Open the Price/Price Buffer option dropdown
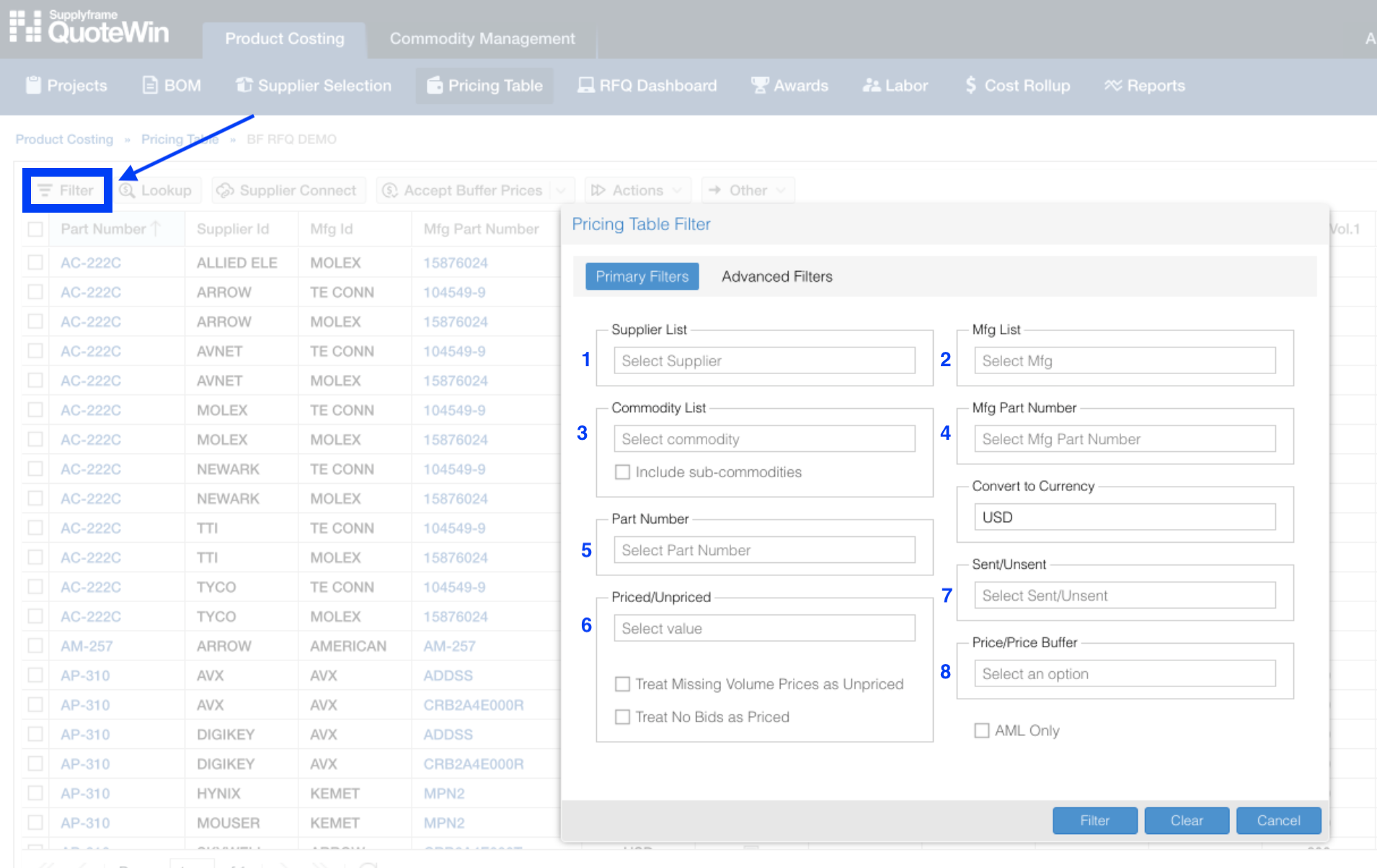Screen dimensions: 1377x868 point(1125,674)
